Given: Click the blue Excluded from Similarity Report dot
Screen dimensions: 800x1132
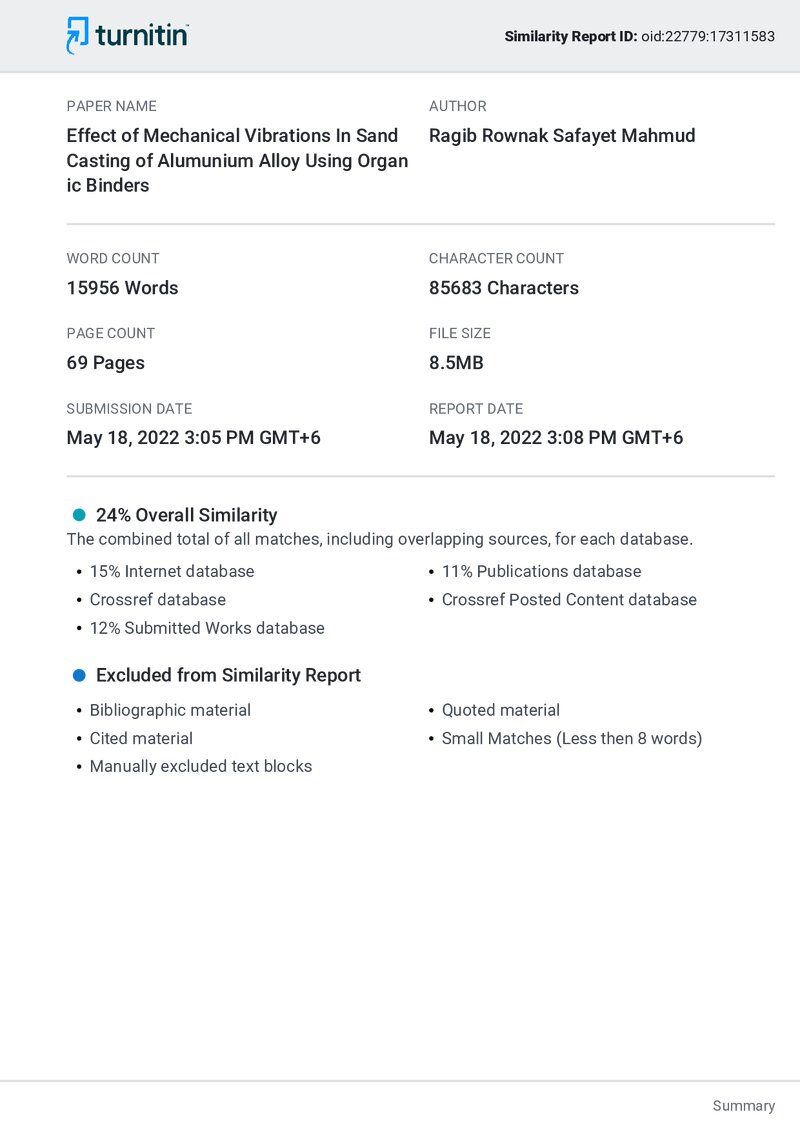Looking at the screenshot, I should (79, 675).
